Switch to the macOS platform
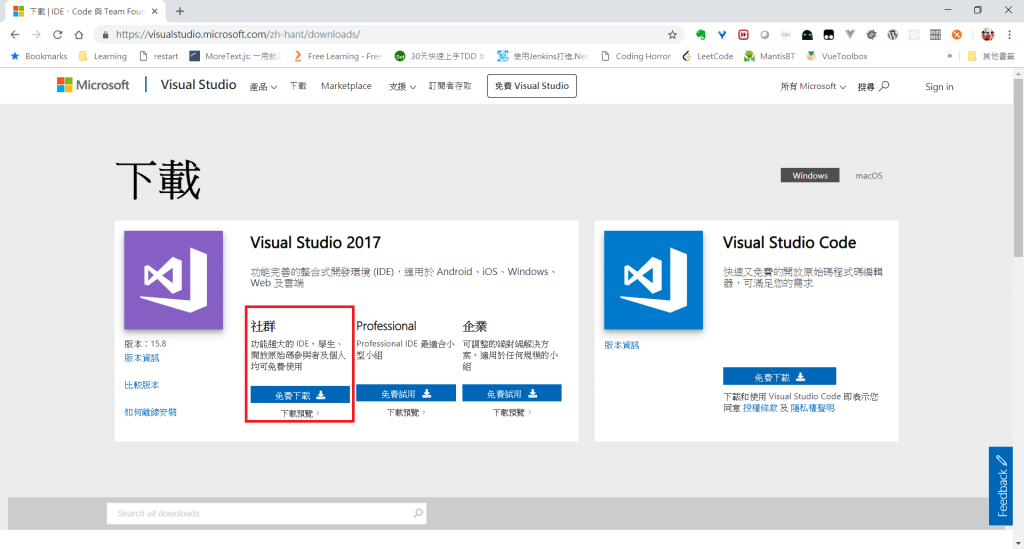Viewport: 1024px width, 549px height. (869, 176)
